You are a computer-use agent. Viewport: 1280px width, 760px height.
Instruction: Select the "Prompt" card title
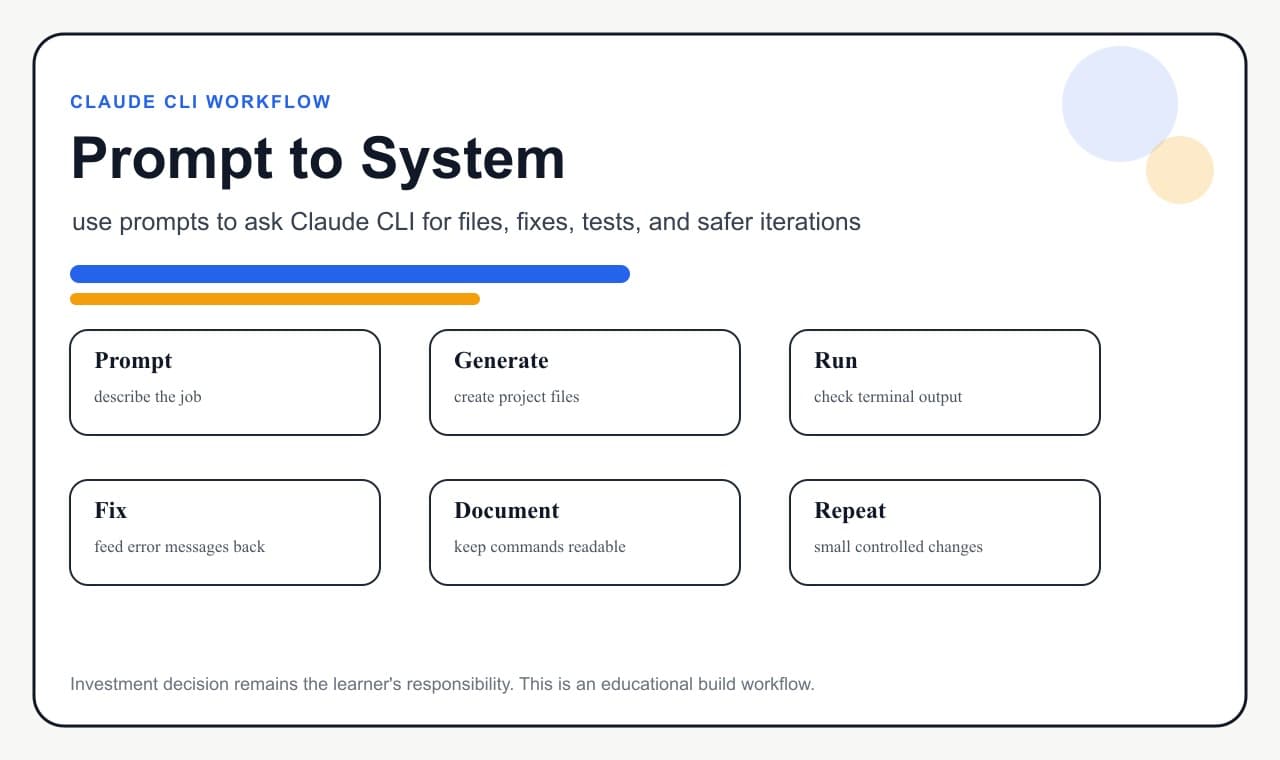click(133, 361)
